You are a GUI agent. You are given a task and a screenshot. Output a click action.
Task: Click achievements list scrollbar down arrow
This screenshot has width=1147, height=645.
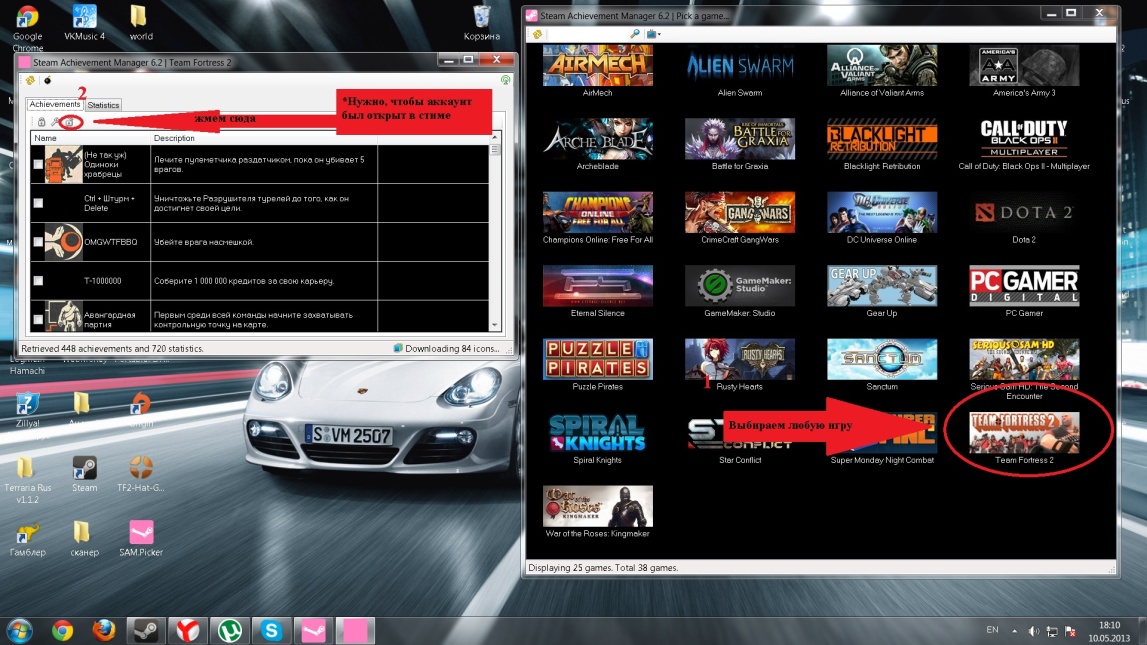pos(495,325)
